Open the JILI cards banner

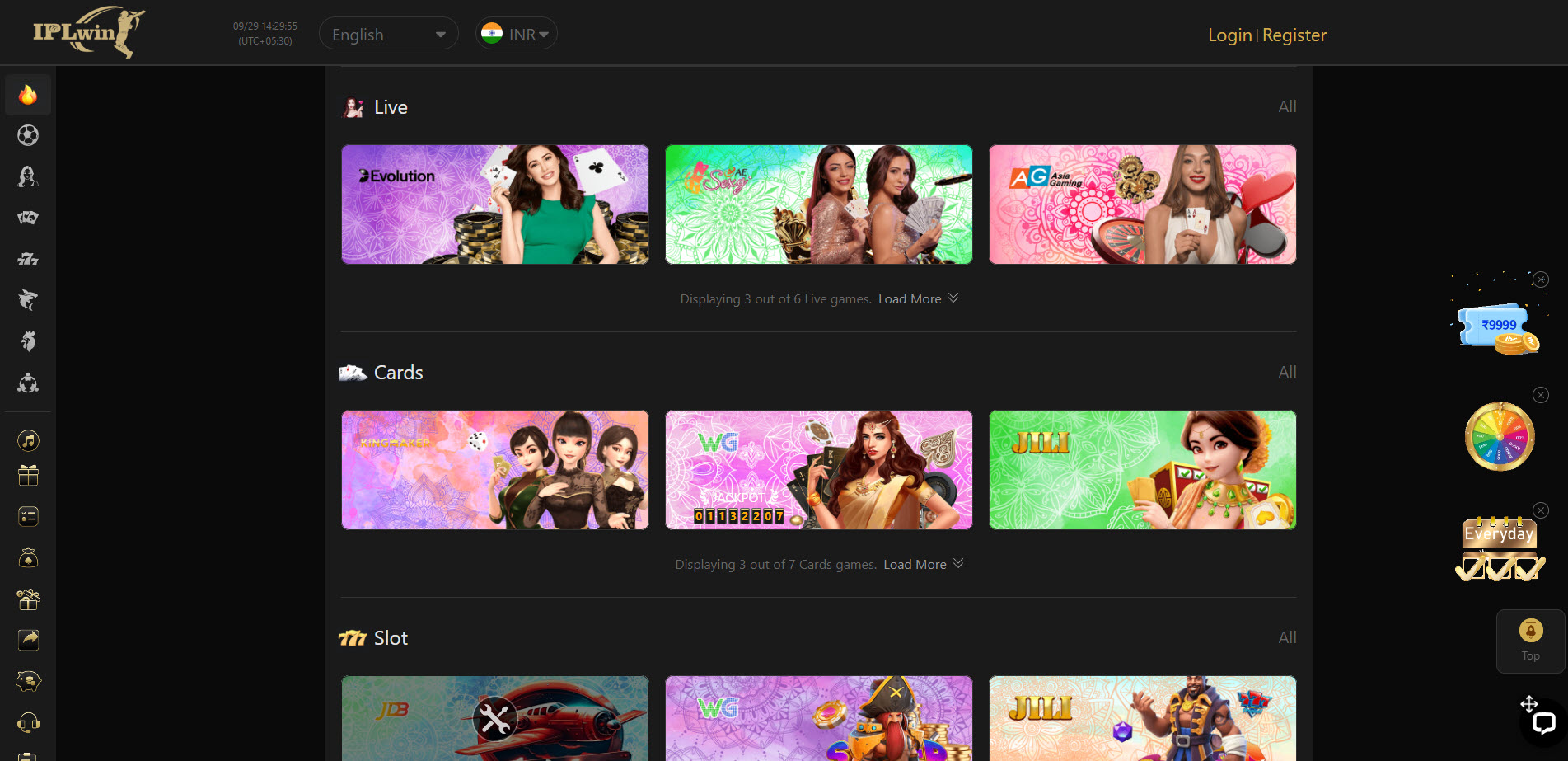tap(1143, 470)
